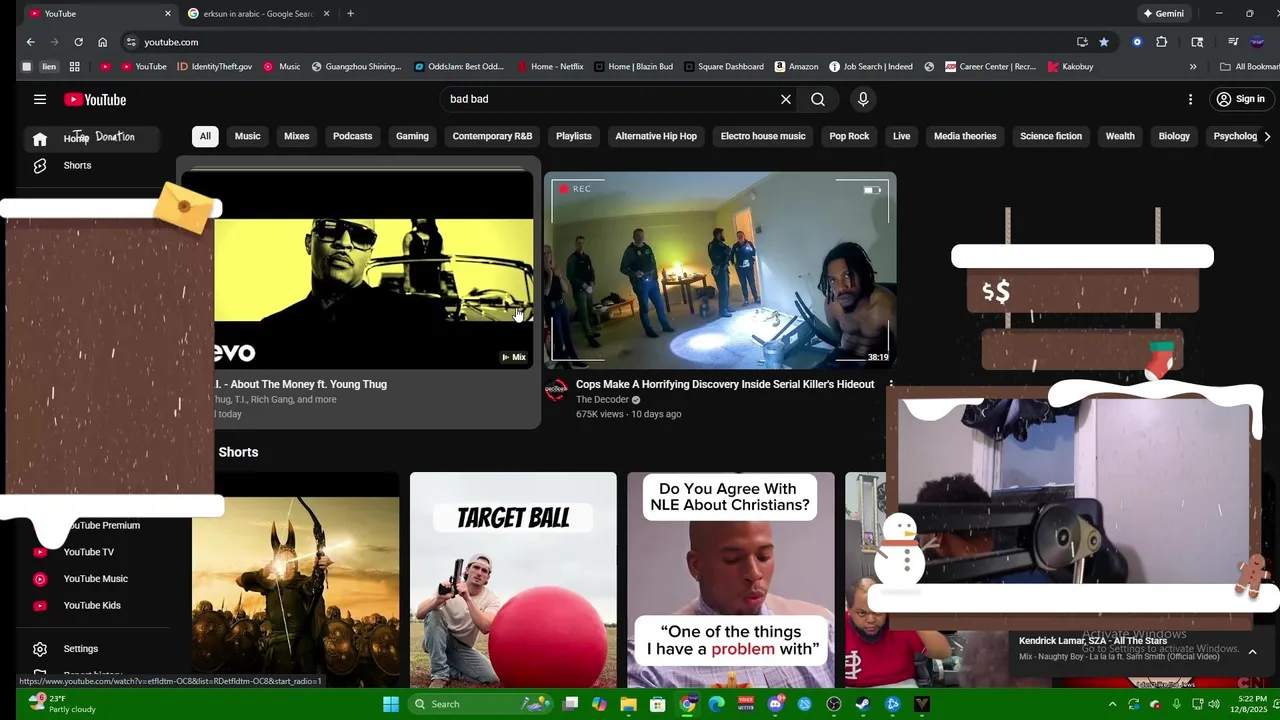Select the Gaming filter chip
Screen dimensions: 1280x720
[x=412, y=136]
